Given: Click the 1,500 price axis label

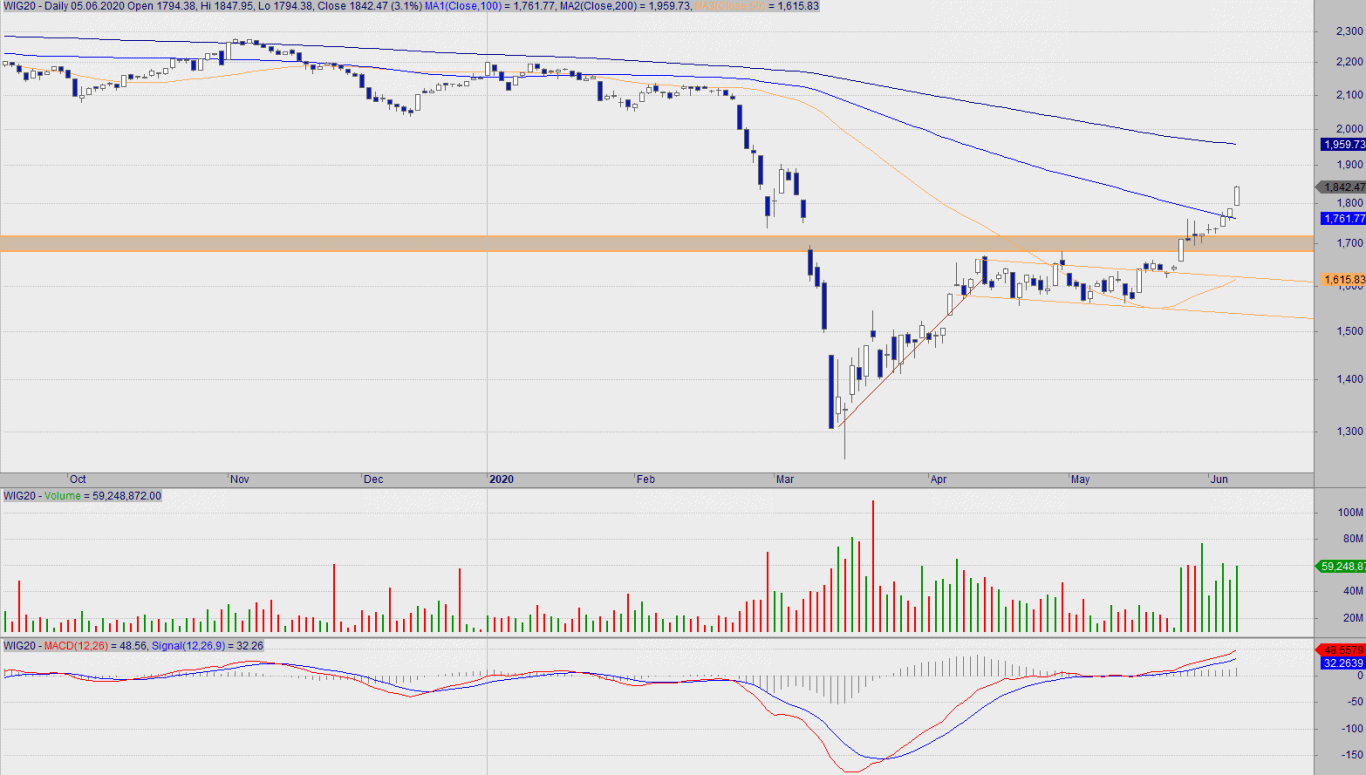Looking at the screenshot, I should point(1349,331).
